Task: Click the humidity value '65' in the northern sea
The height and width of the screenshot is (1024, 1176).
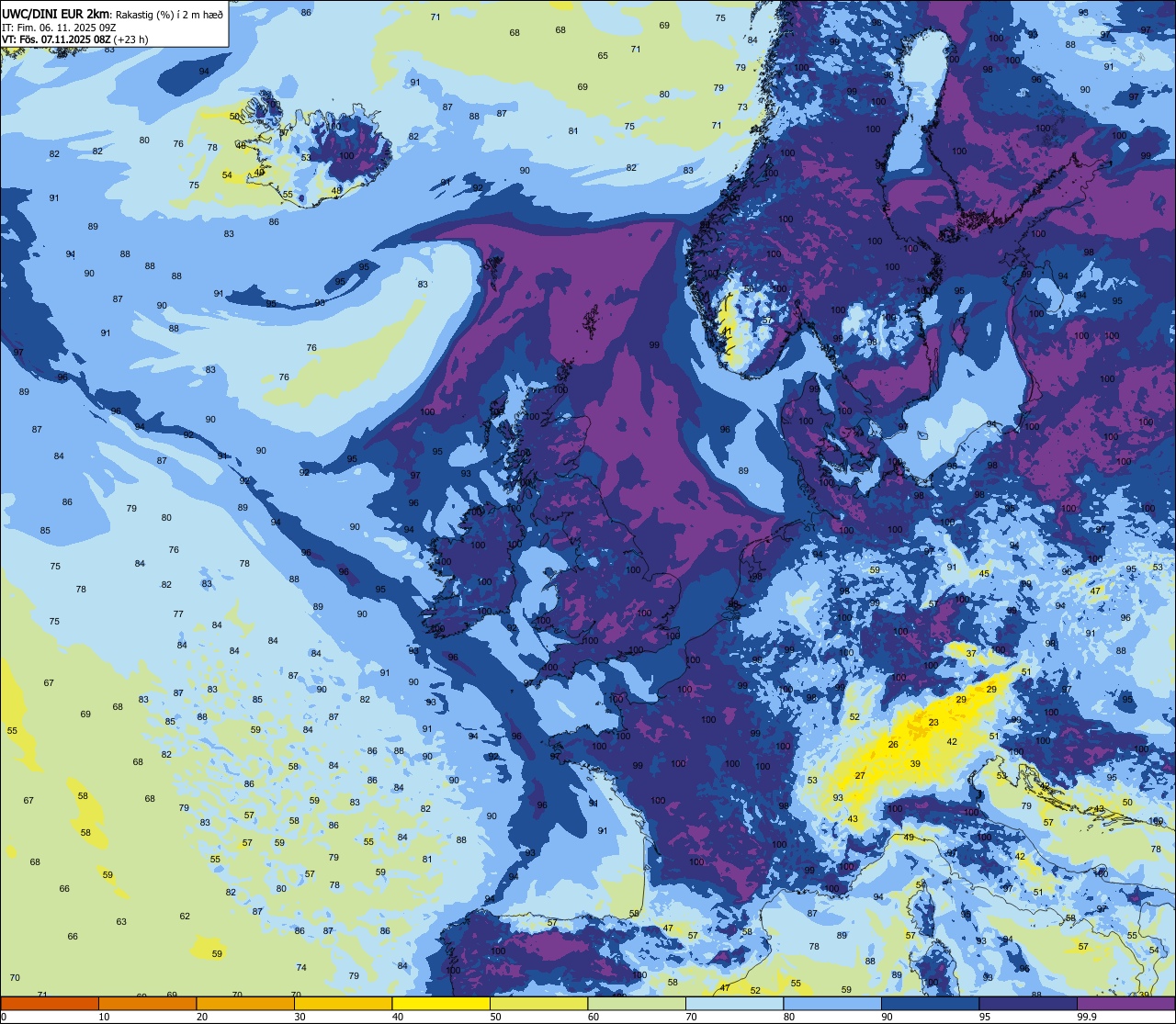Action: [x=603, y=56]
